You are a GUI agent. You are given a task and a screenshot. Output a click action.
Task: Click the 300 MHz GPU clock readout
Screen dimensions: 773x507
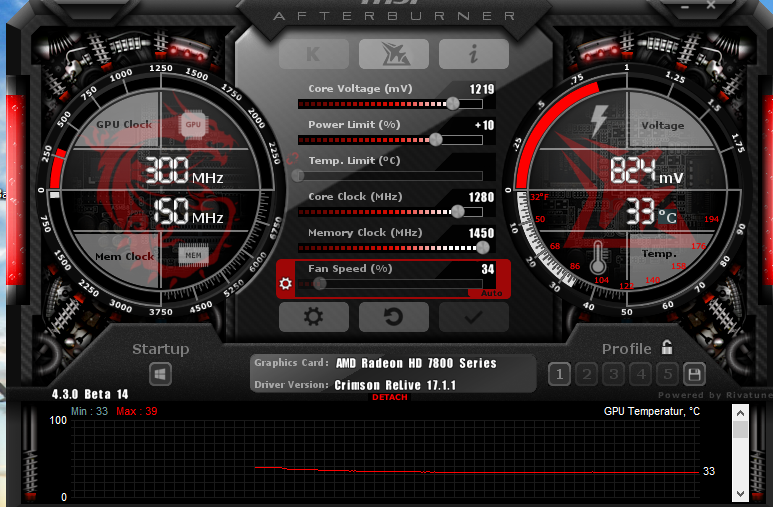[184, 171]
